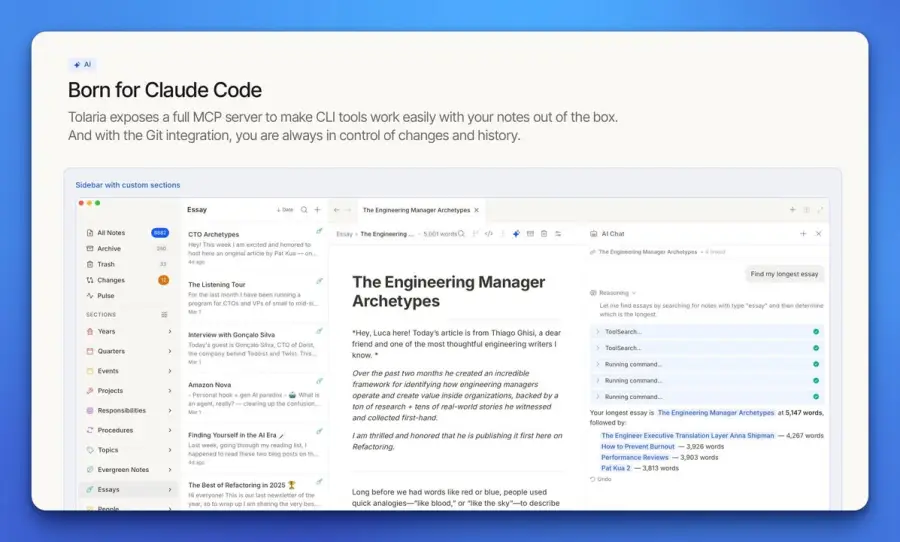Click the AI Chat bot icon
The width and height of the screenshot is (900, 542).
click(x=593, y=234)
